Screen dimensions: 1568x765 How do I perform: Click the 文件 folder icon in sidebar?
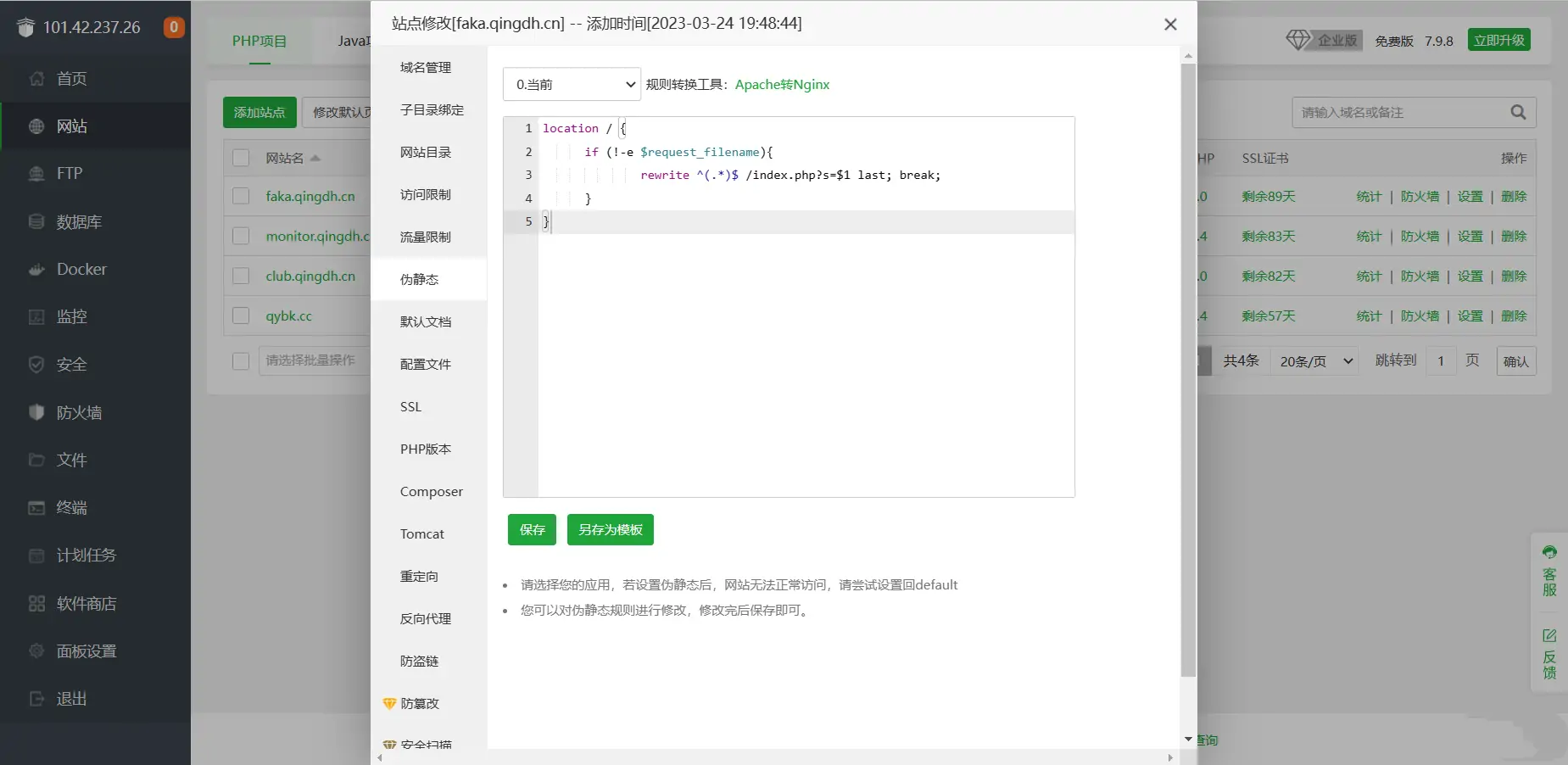click(x=36, y=460)
